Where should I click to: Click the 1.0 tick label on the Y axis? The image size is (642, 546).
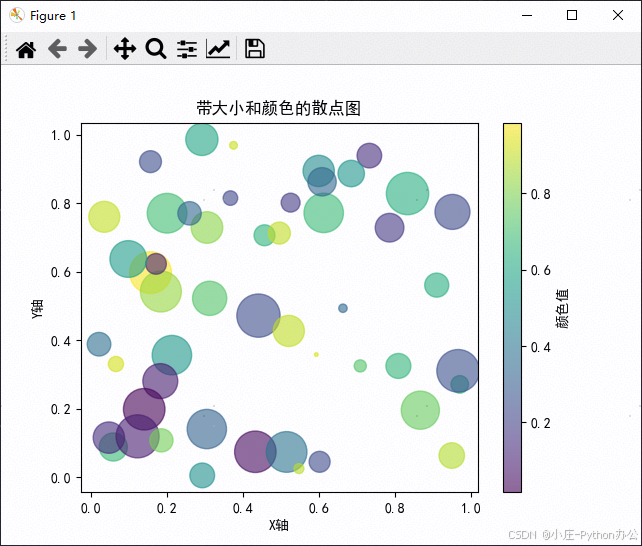click(x=61, y=135)
